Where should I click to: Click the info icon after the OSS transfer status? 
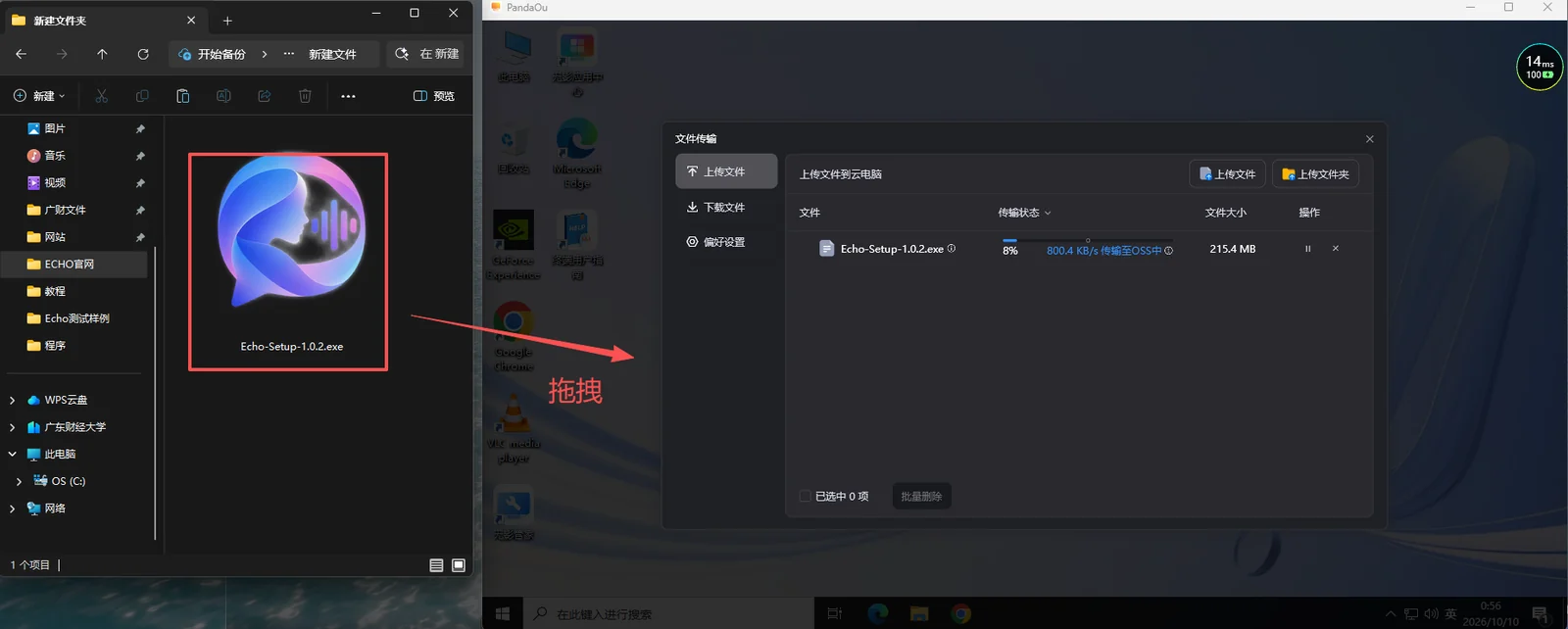point(1168,251)
